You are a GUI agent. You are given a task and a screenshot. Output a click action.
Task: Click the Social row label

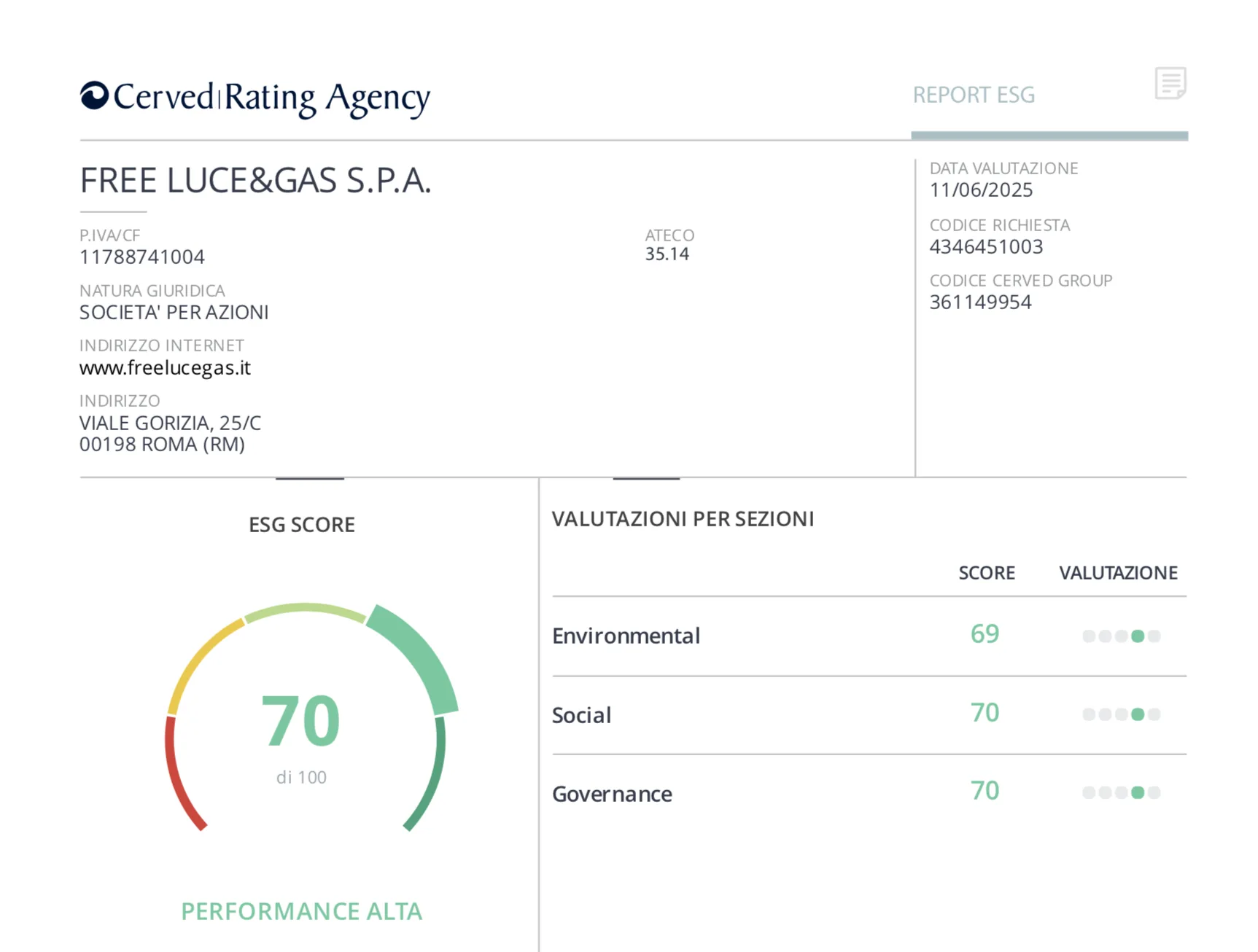click(x=581, y=715)
